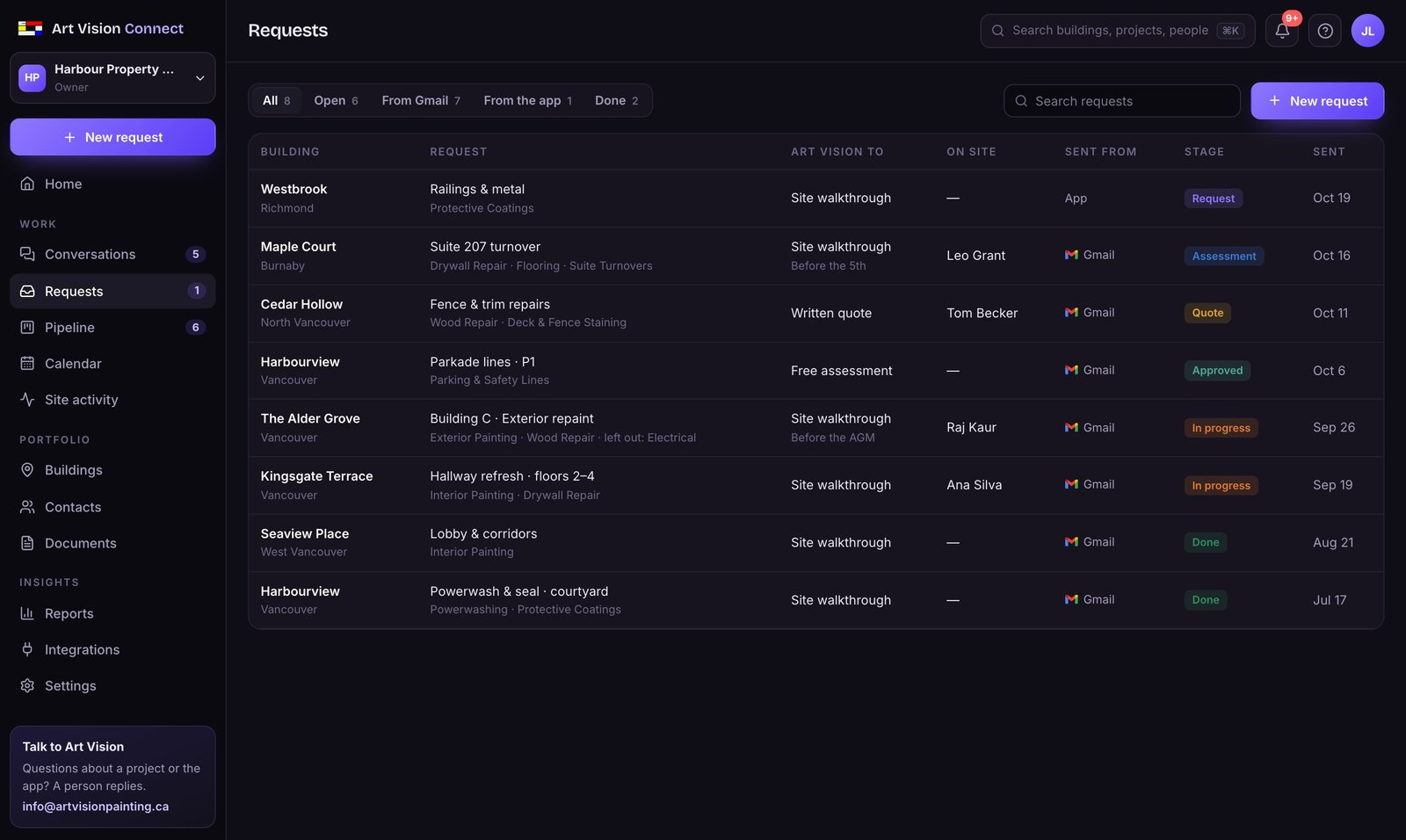Click the Reports chart icon
This screenshot has width=1406, height=840.
click(27, 613)
